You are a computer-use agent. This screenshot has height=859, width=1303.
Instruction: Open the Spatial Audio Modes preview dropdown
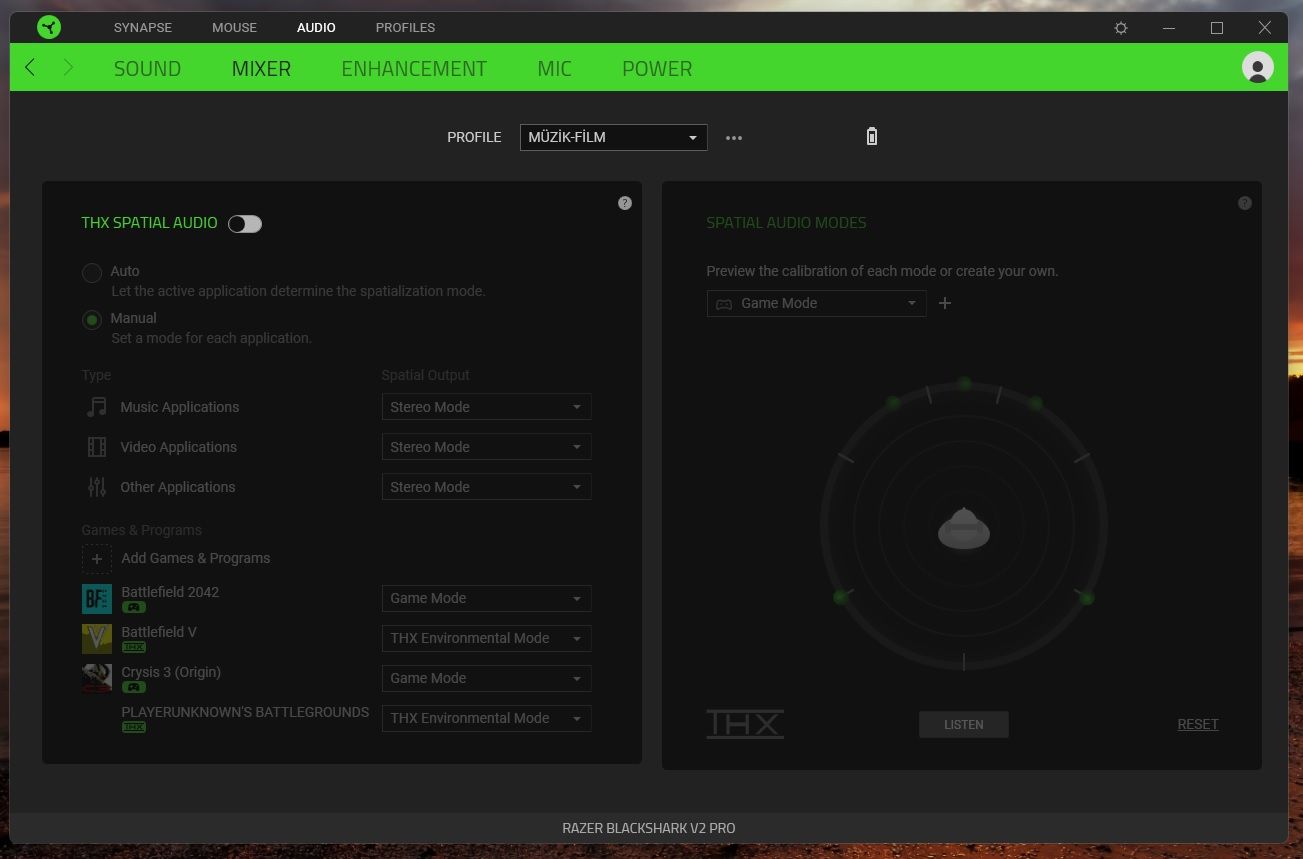click(x=816, y=303)
